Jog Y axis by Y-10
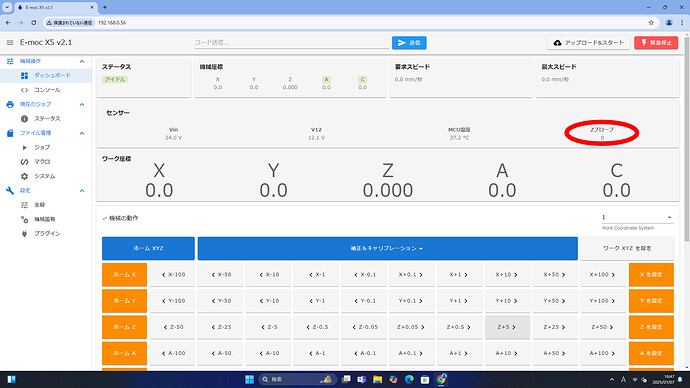The height and width of the screenshot is (388, 690). click(268, 301)
